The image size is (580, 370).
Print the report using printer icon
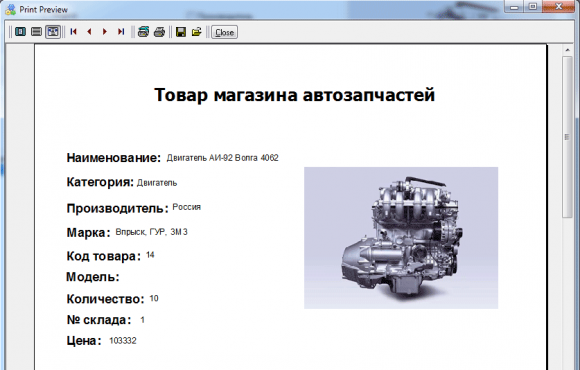[159, 32]
